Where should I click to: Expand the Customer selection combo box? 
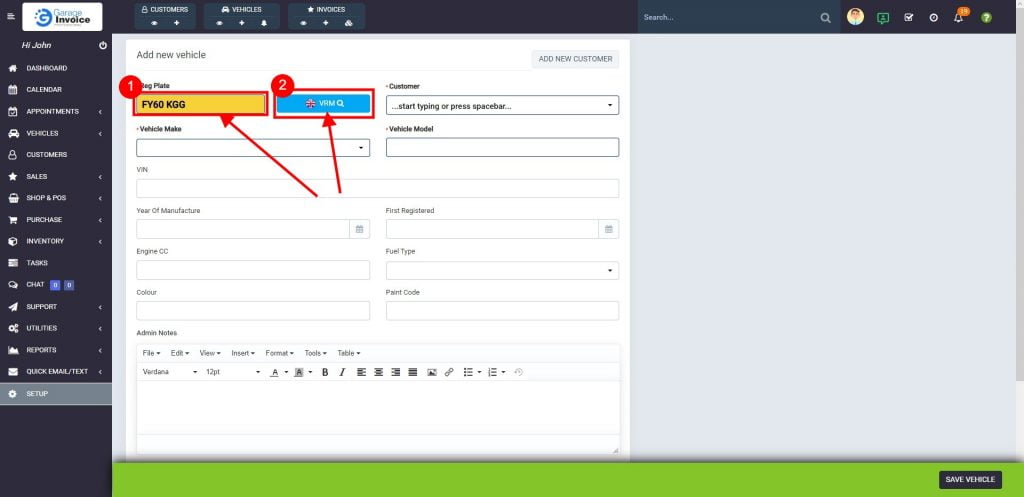(x=502, y=105)
